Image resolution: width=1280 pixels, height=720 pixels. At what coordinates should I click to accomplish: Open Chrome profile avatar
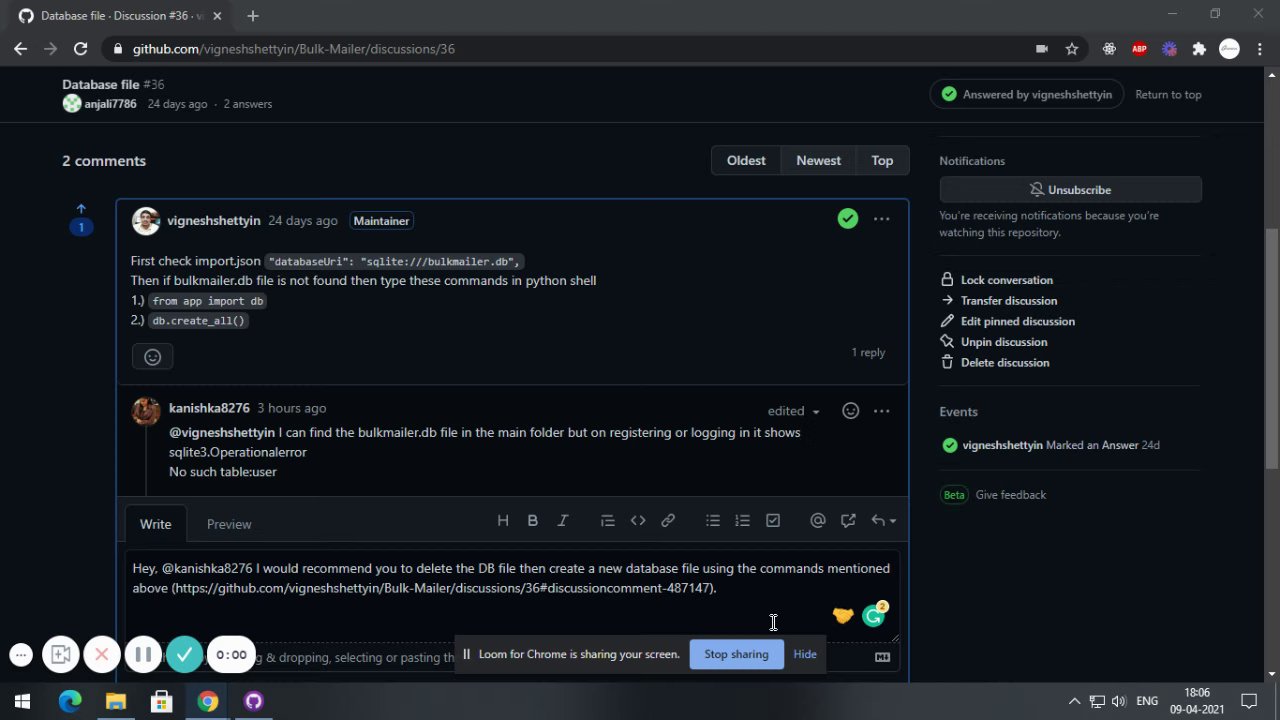(1230, 49)
